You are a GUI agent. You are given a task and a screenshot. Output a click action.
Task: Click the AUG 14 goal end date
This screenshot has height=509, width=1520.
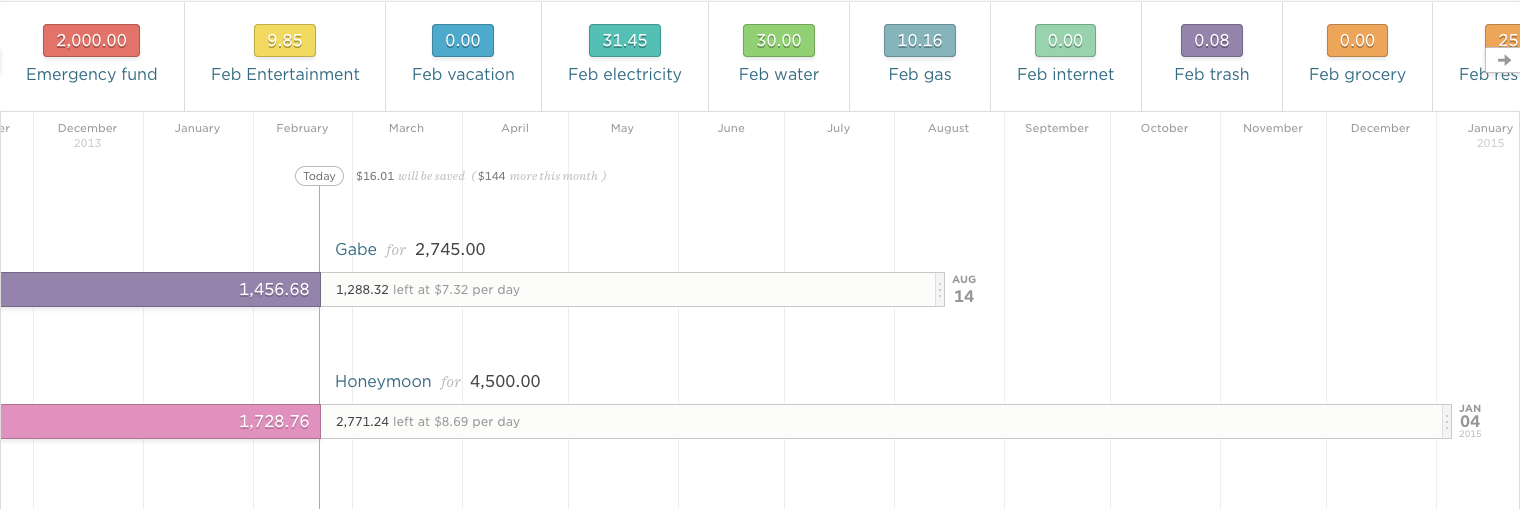tap(963, 289)
